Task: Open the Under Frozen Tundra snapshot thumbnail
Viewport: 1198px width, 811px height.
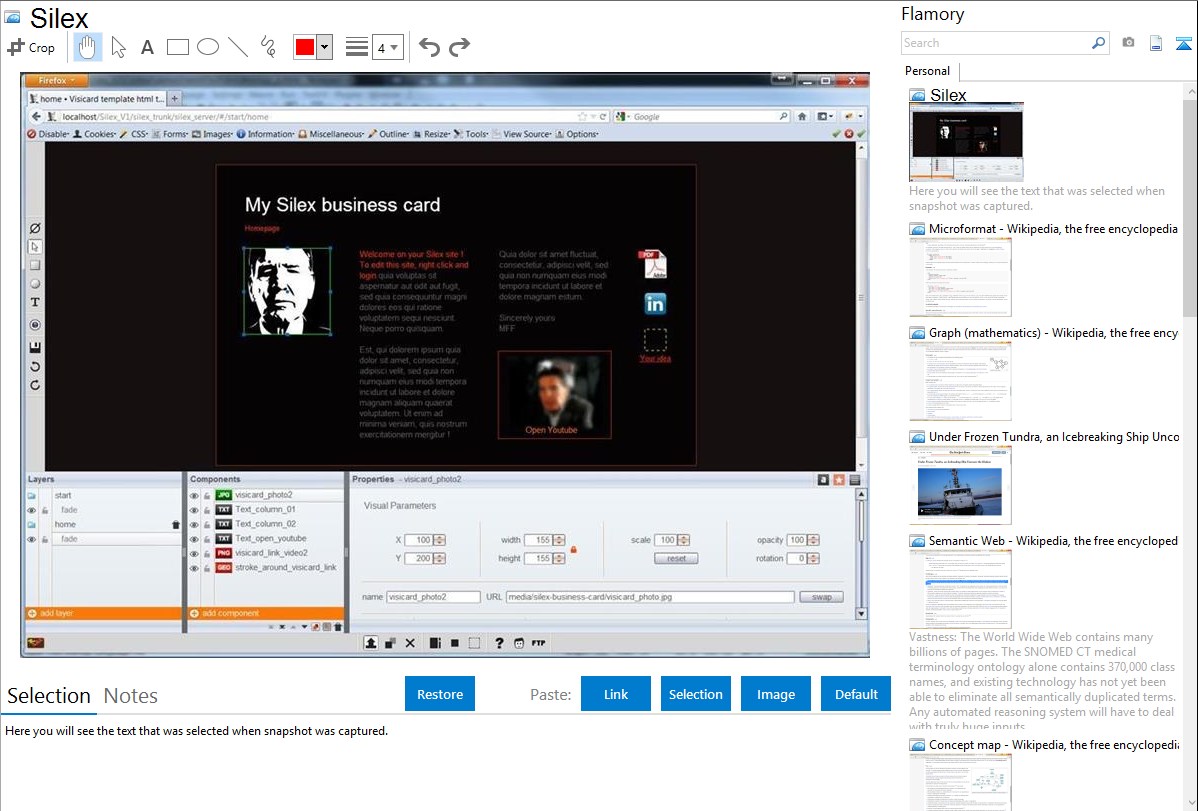Action: [960, 485]
